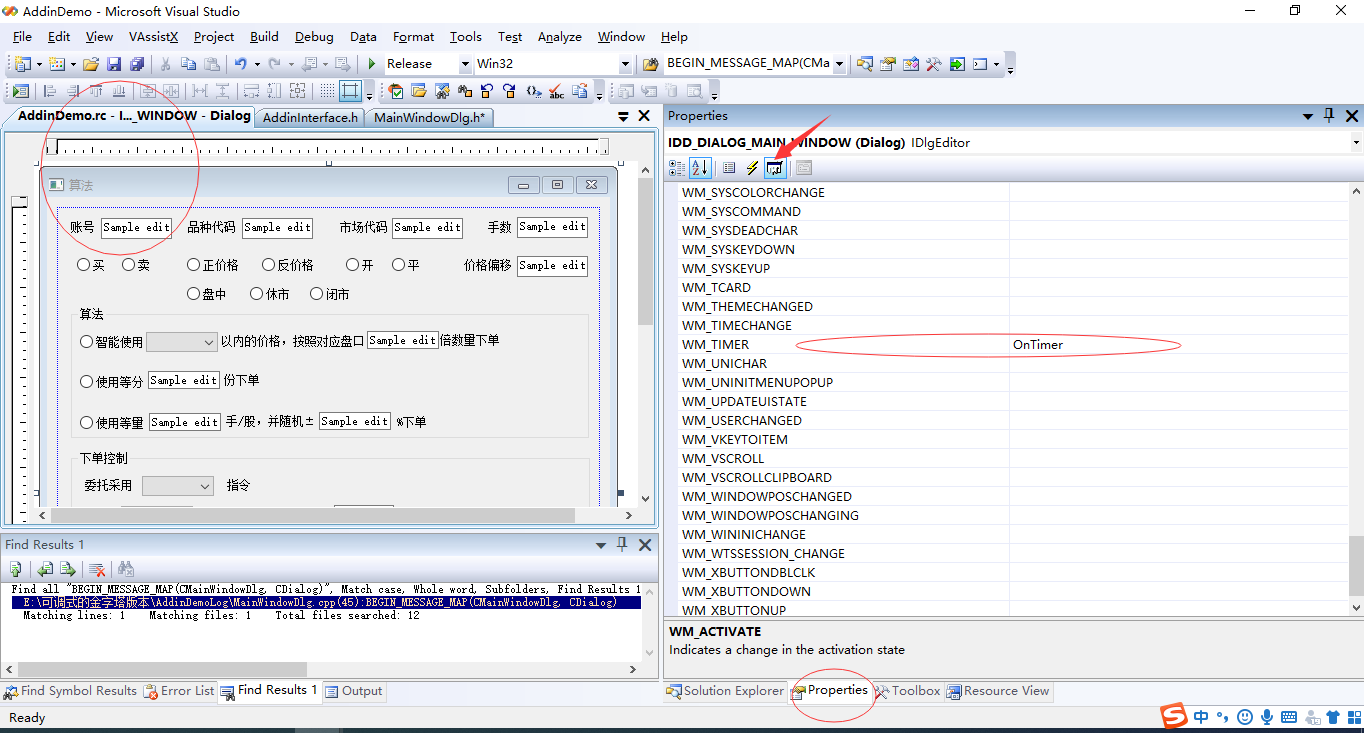Toggle the guidelines icon next to the grid
Screen dimensions: 1364x733
coord(350,92)
